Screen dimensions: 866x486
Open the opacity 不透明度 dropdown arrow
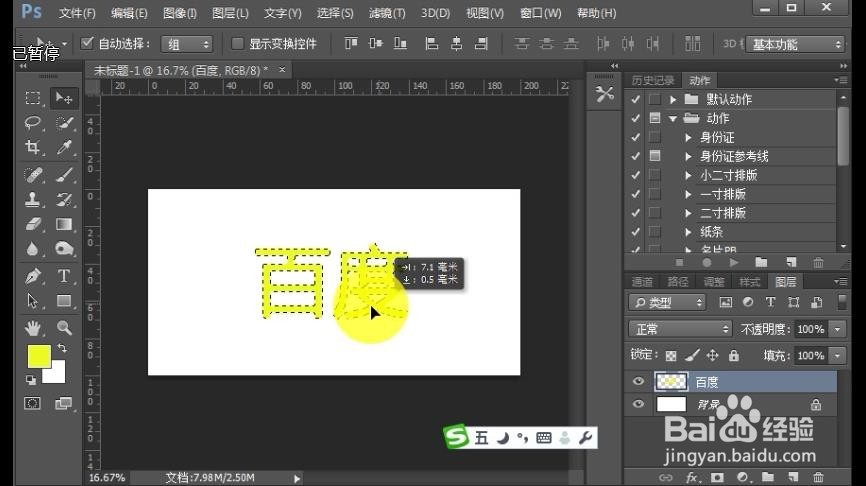838,329
